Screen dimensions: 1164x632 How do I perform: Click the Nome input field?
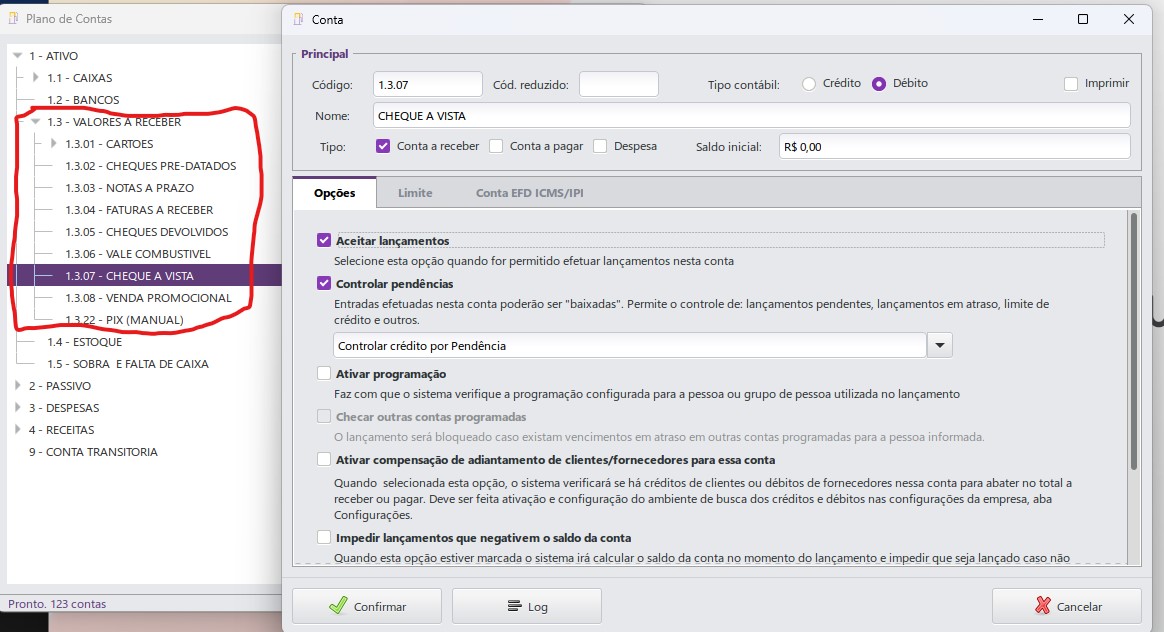point(750,116)
